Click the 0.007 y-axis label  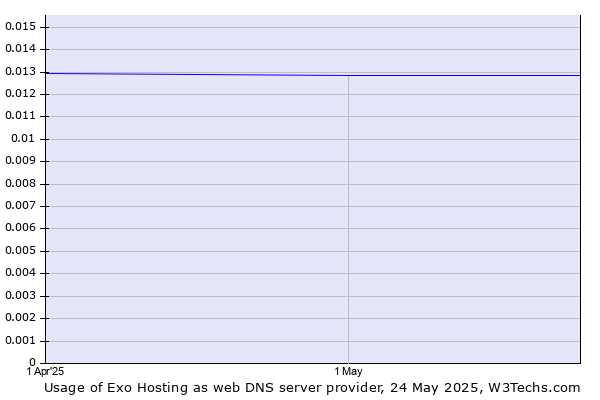(20, 206)
